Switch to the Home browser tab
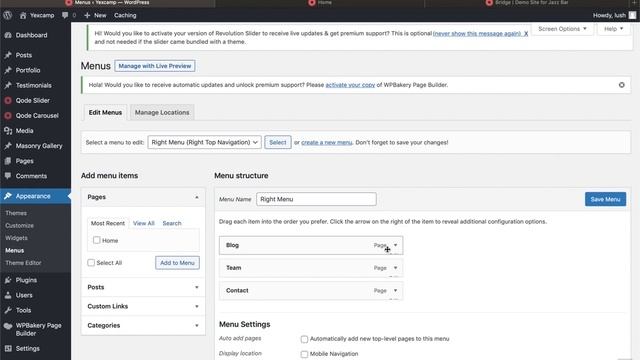640x360 pixels. [321, 2]
